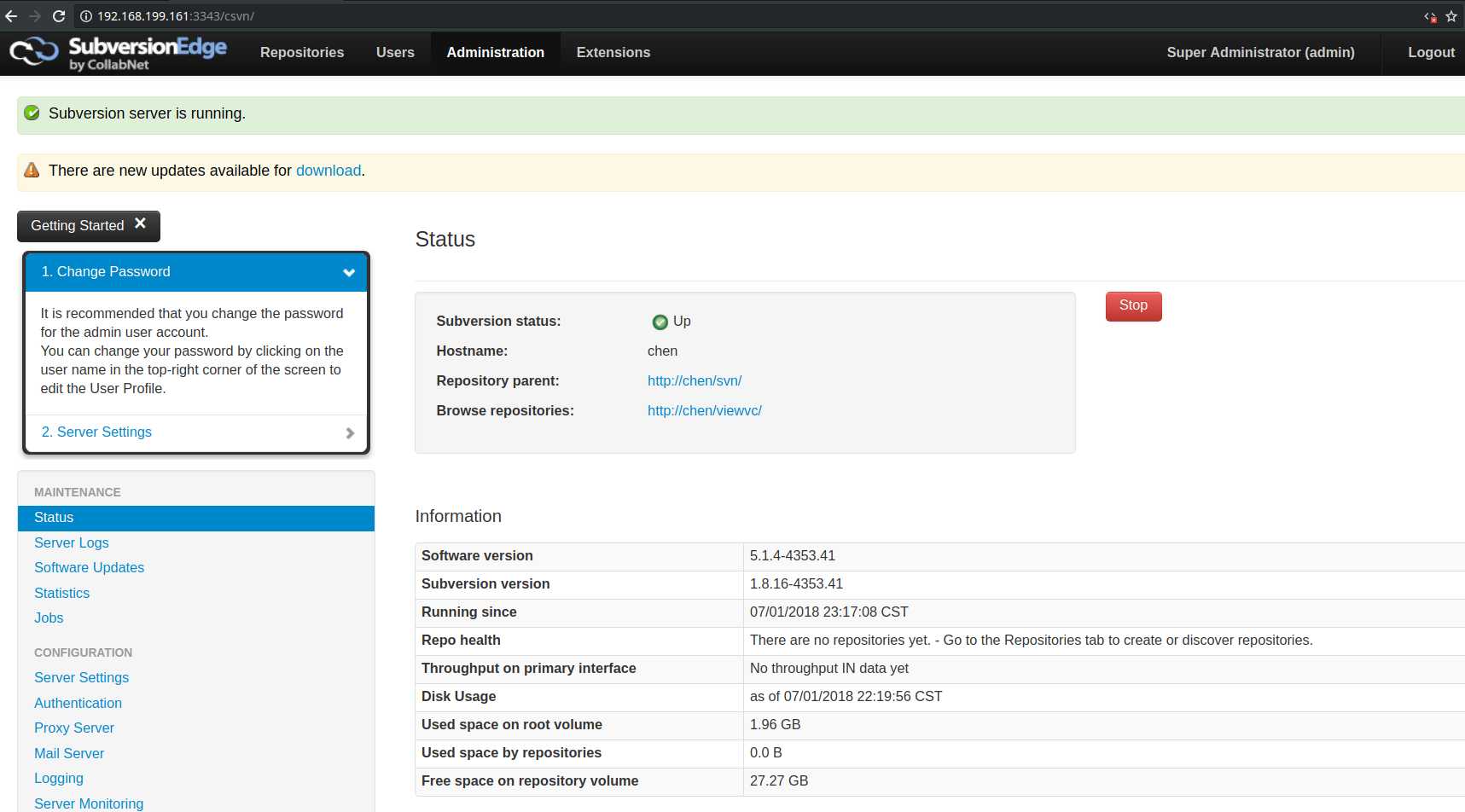Click software version value 5.1.4-4353.41
The height and width of the screenshot is (812, 1465).
point(793,556)
